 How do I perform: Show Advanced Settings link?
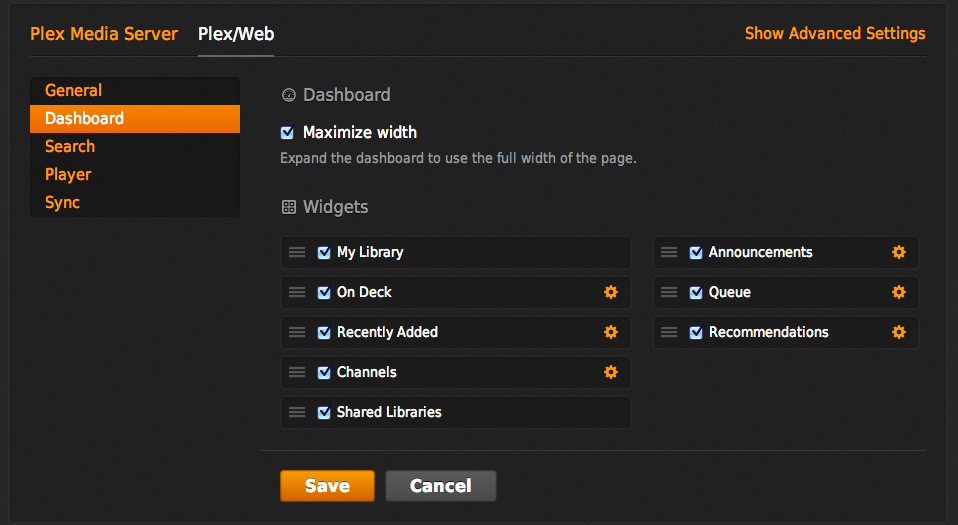coord(835,34)
